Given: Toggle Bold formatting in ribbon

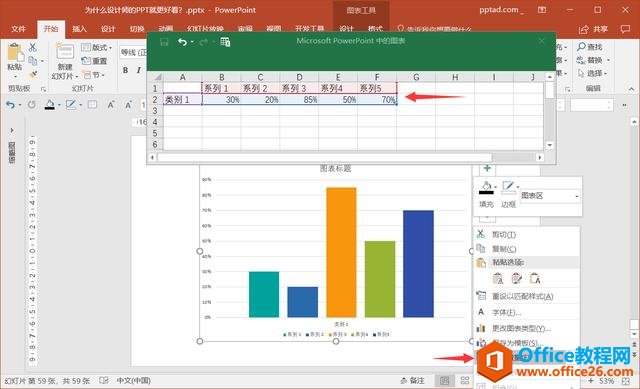Looking at the screenshot, I should (x=125, y=70).
